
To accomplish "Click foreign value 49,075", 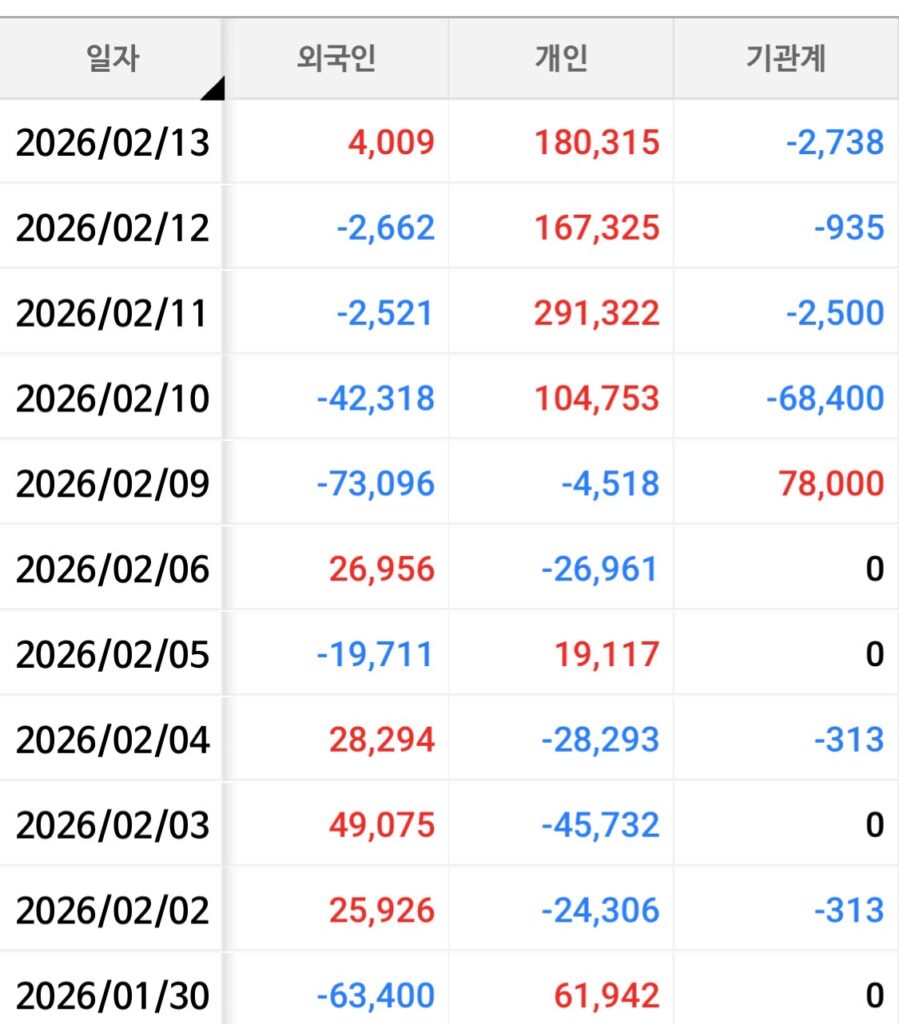I will pos(381,825).
